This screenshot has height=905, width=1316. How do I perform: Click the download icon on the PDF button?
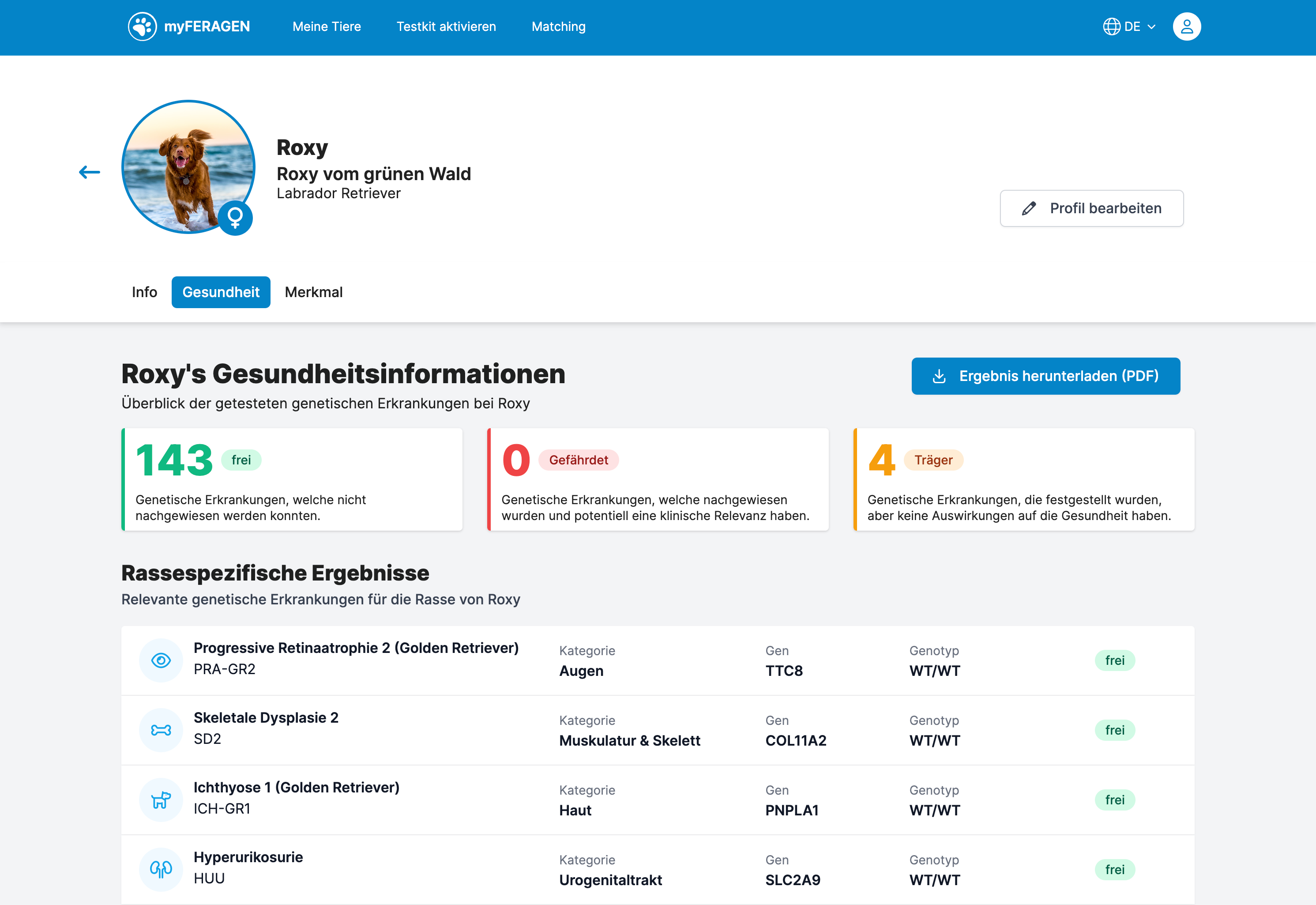point(940,375)
